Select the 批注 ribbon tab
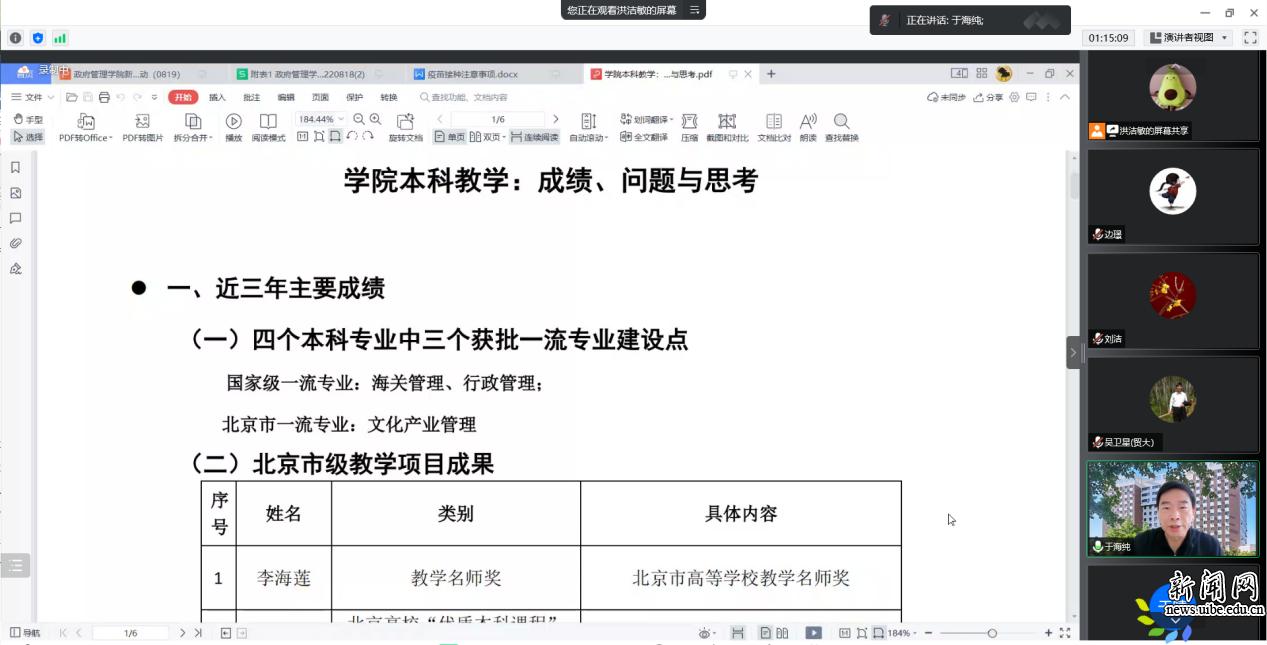The image size is (1267, 645). pos(251,97)
